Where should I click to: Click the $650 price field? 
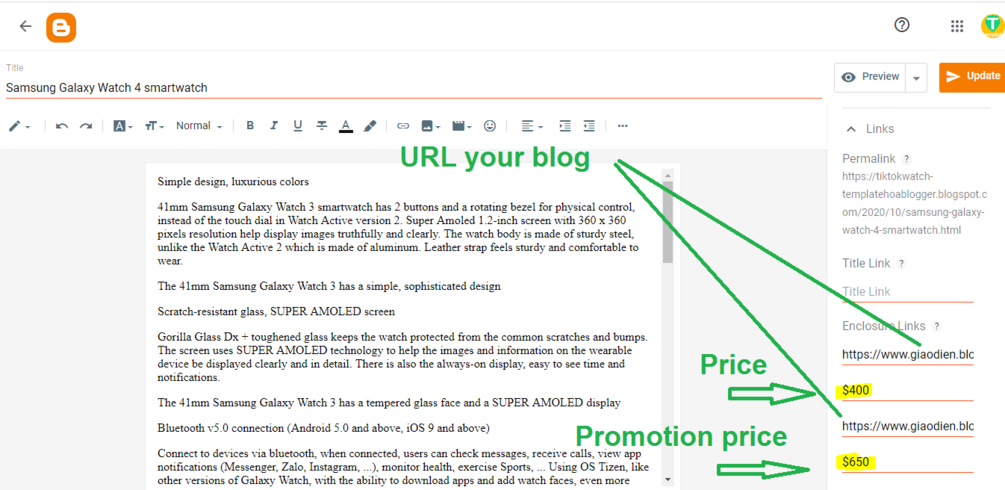tap(908, 462)
